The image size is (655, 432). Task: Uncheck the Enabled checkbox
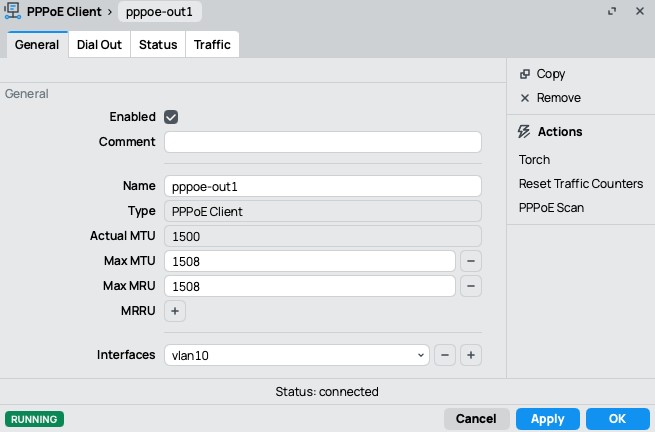(171, 117)
